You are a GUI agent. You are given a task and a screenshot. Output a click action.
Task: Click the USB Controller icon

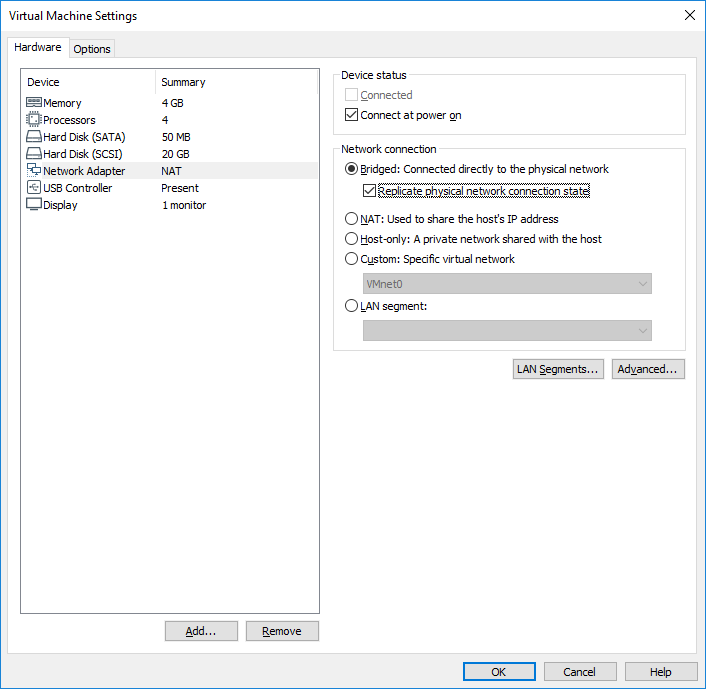[34, 187]
